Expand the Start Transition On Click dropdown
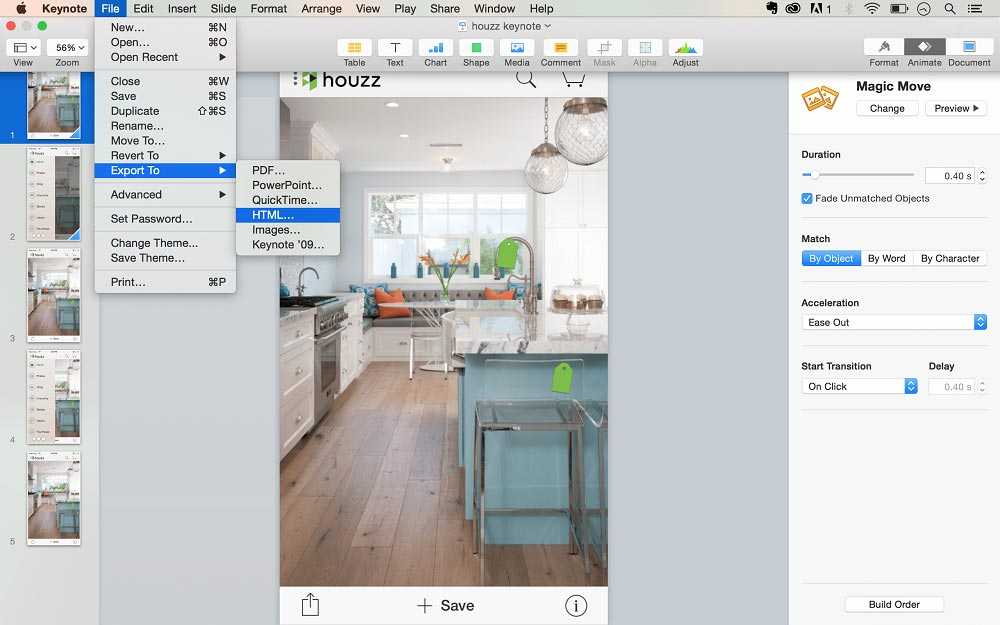This screenshot has width=1000, height=625. pyautogui.click(x=859, y=386)
